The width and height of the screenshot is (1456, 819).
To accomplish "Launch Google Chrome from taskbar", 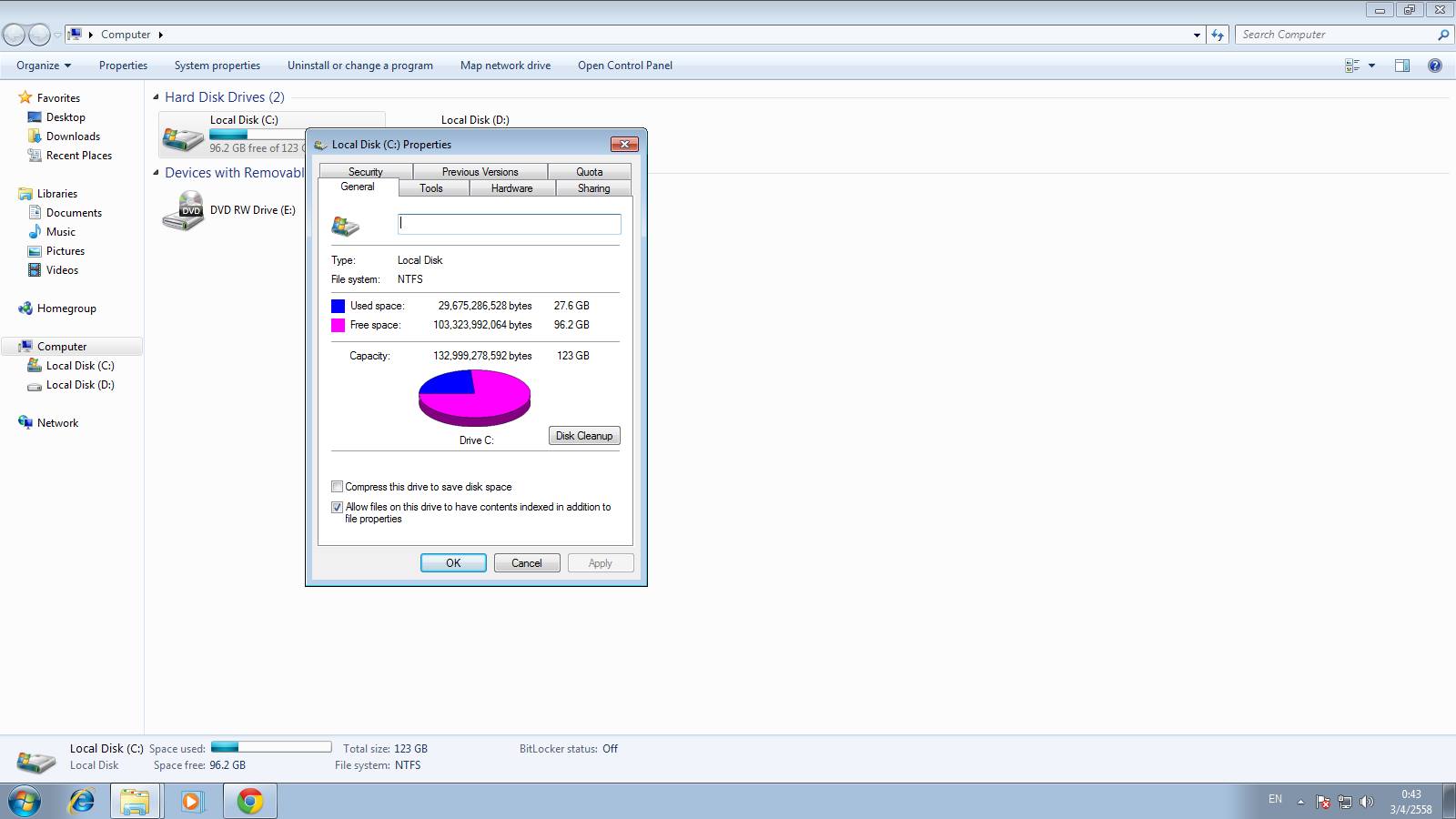I will (x=249, y=802).
